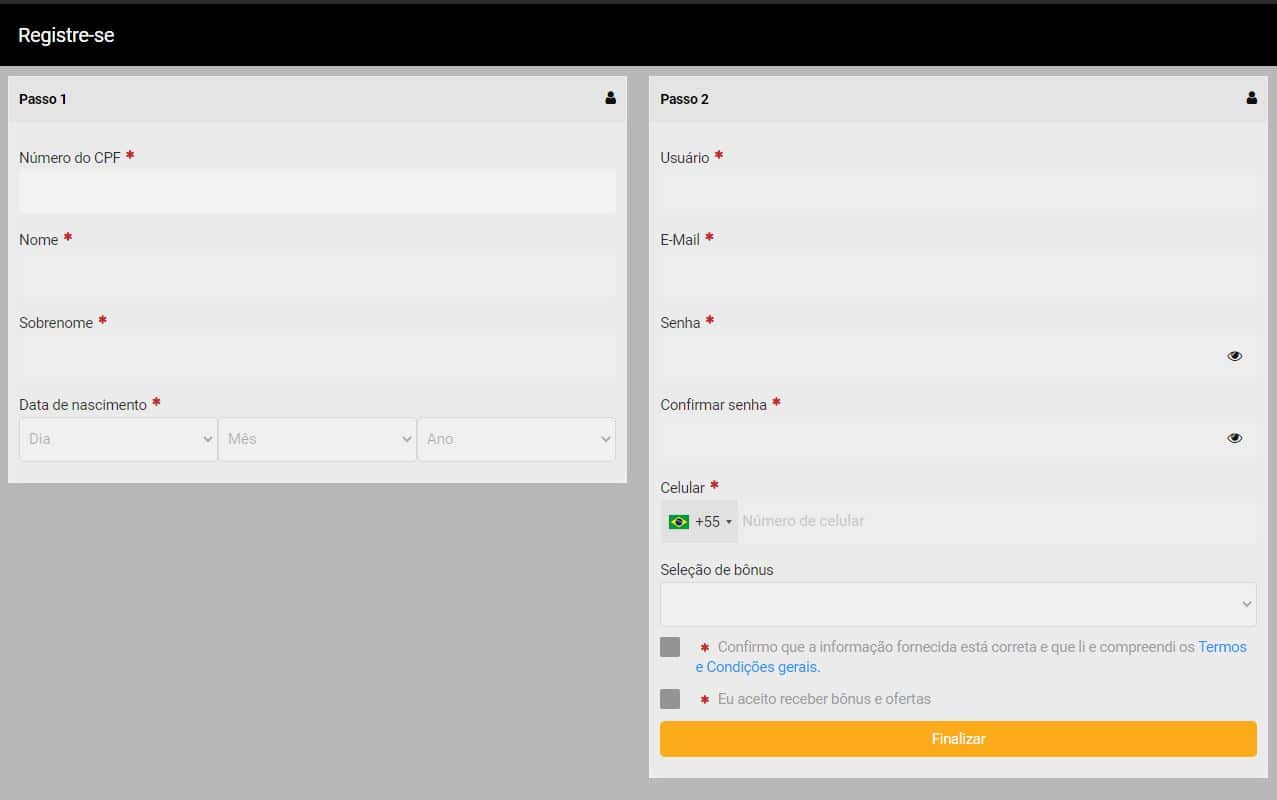The image size is (1277, 800).
Task: Click the Finalizar button
Action: (x=958, y=739)
